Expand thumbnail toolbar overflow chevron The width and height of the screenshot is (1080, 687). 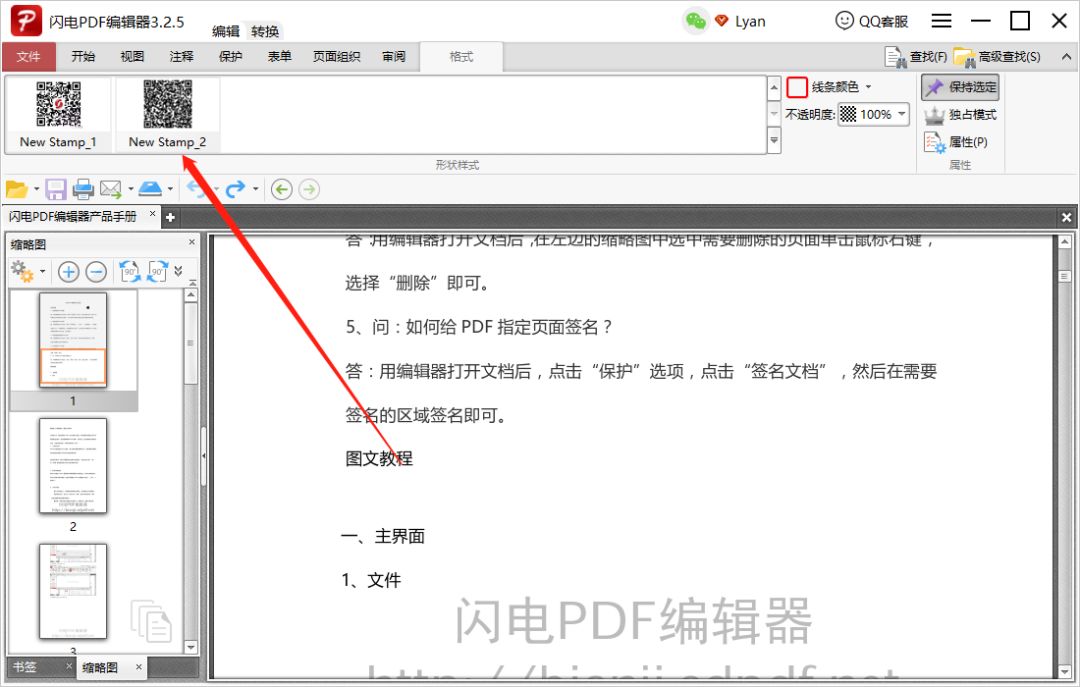click(178, 271)
